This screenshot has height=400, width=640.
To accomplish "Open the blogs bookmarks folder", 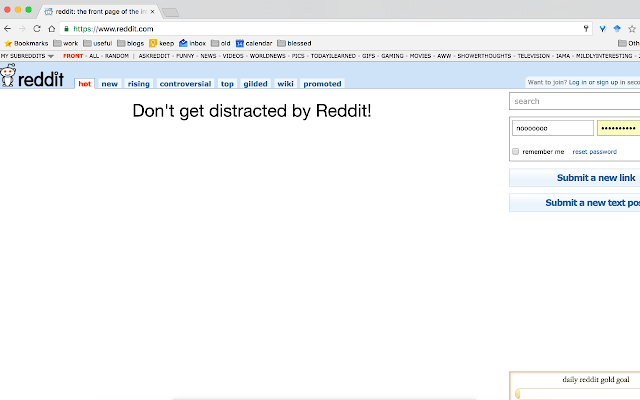I will click(130, 43).
